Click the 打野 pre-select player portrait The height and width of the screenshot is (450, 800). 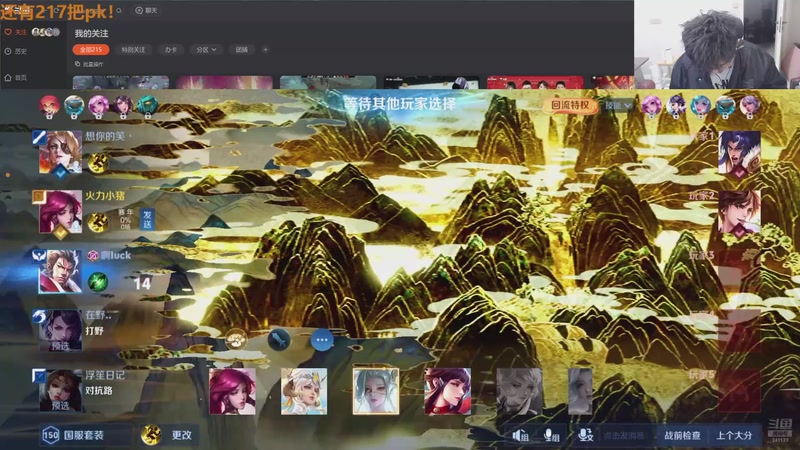60,330
